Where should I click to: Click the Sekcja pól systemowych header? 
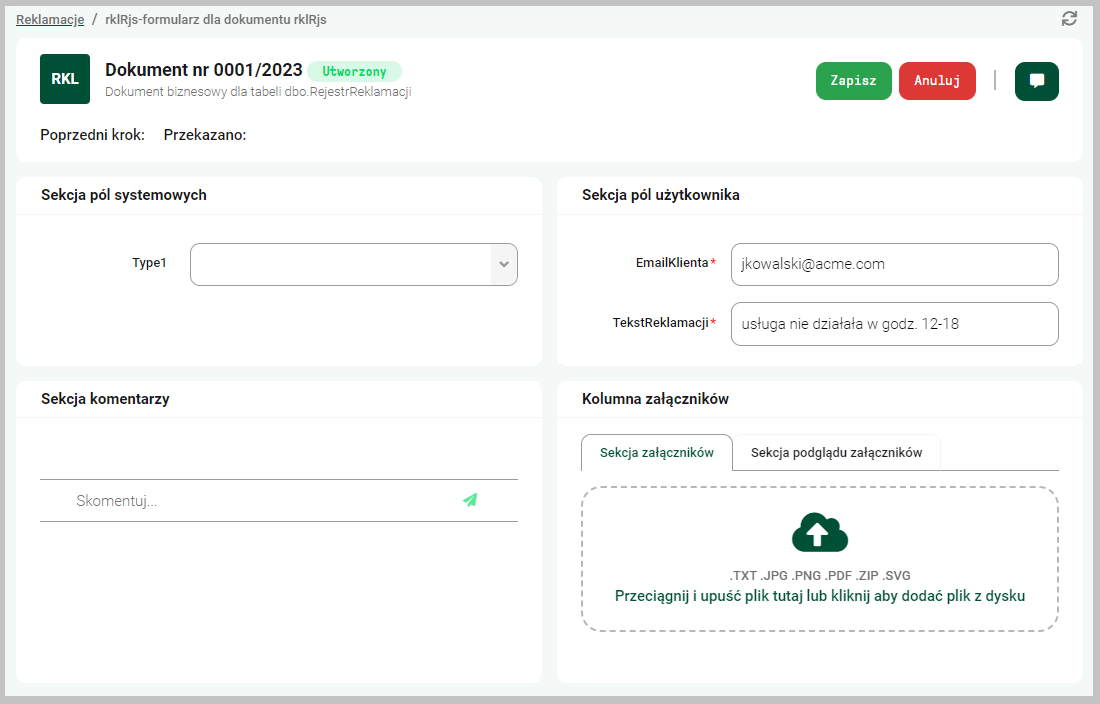[x=124, y=195]
